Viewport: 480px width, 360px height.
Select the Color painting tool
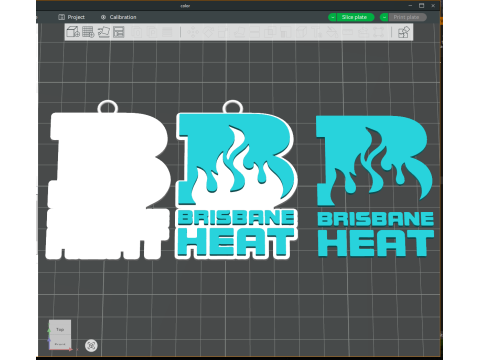click(331, 32)
